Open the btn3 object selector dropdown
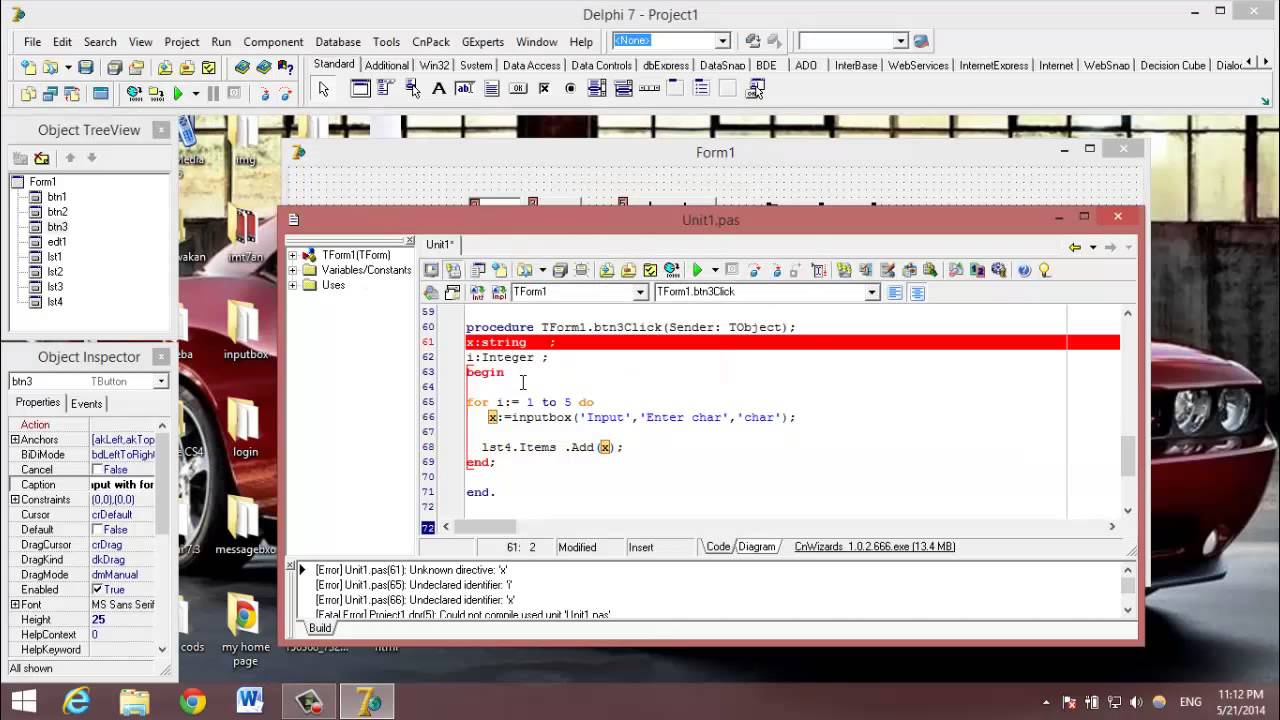1280x720 pixels. tap(160, 381)
